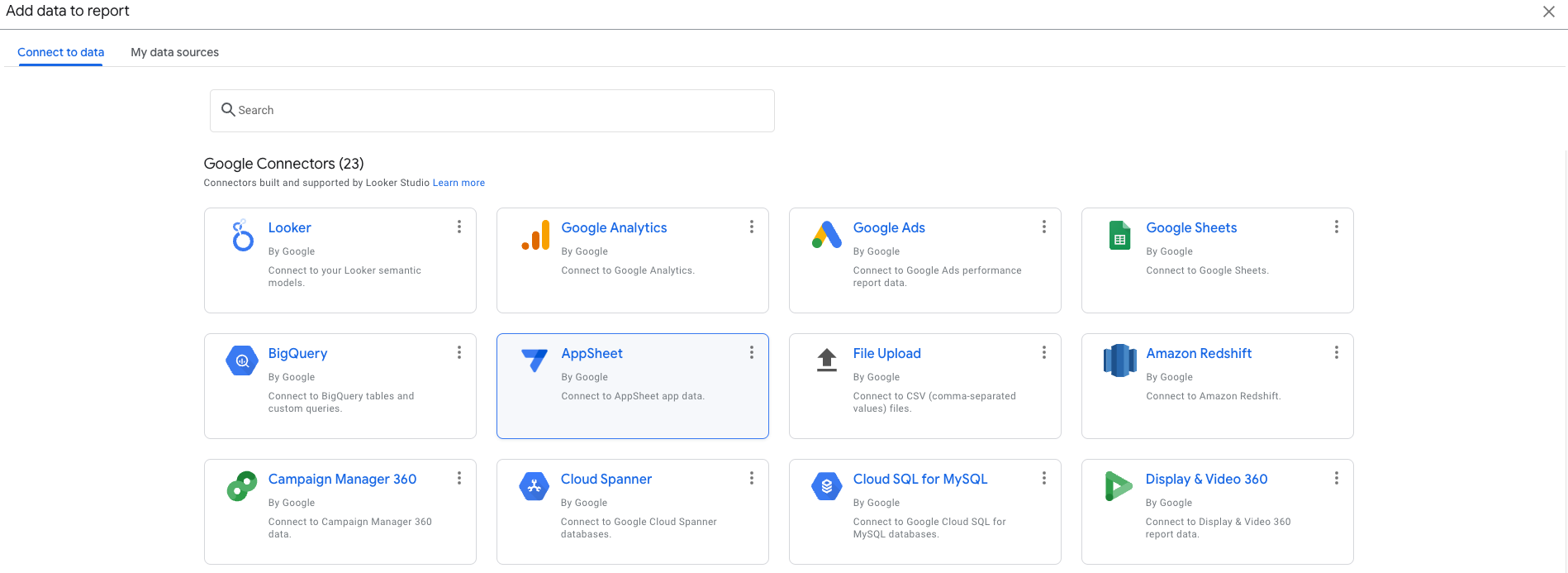Select the Google Analytics bar chart icon
The image size is (1568, 573).
(535, 236)
